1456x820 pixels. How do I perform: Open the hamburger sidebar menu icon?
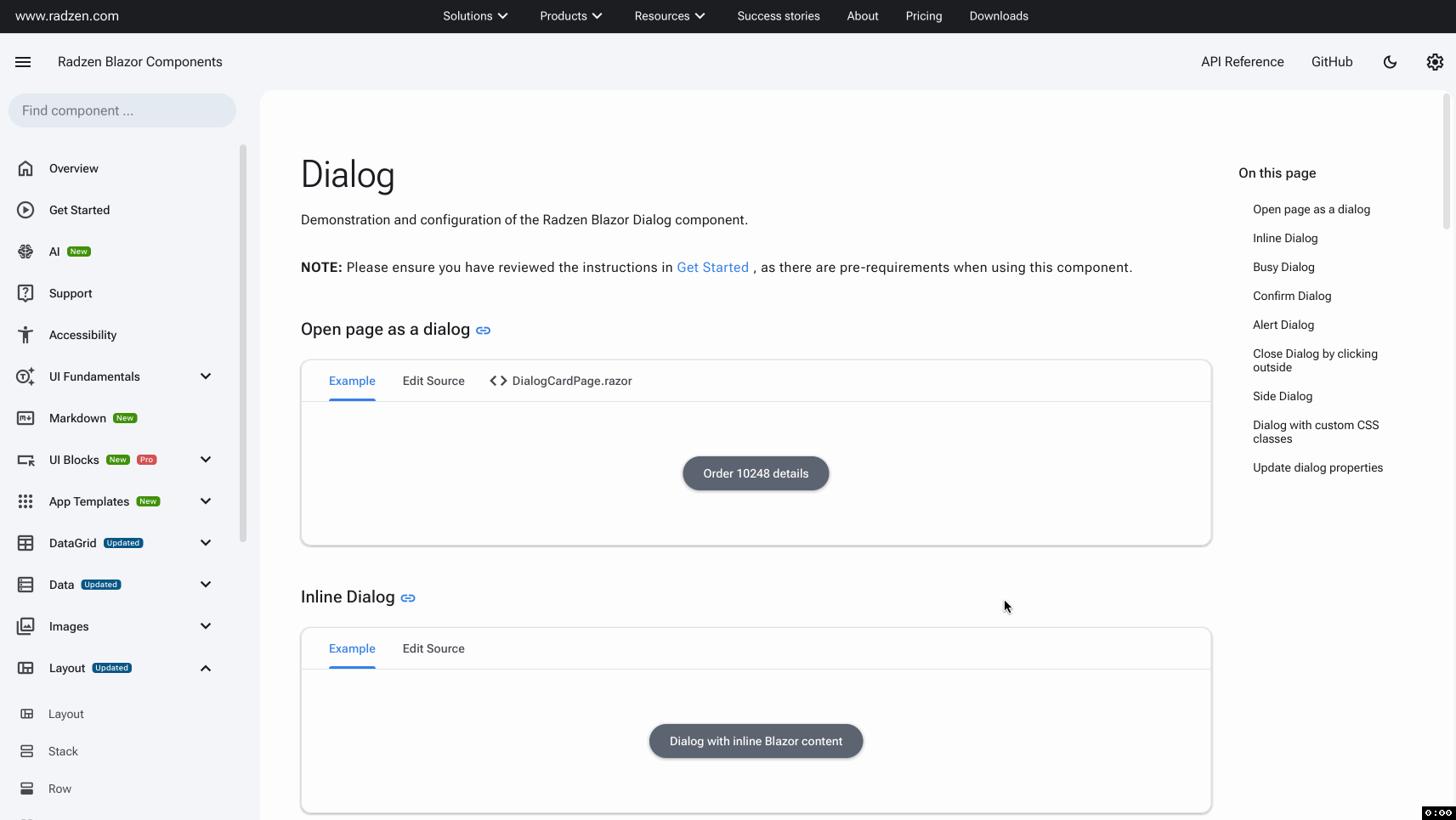pos(23,62)
